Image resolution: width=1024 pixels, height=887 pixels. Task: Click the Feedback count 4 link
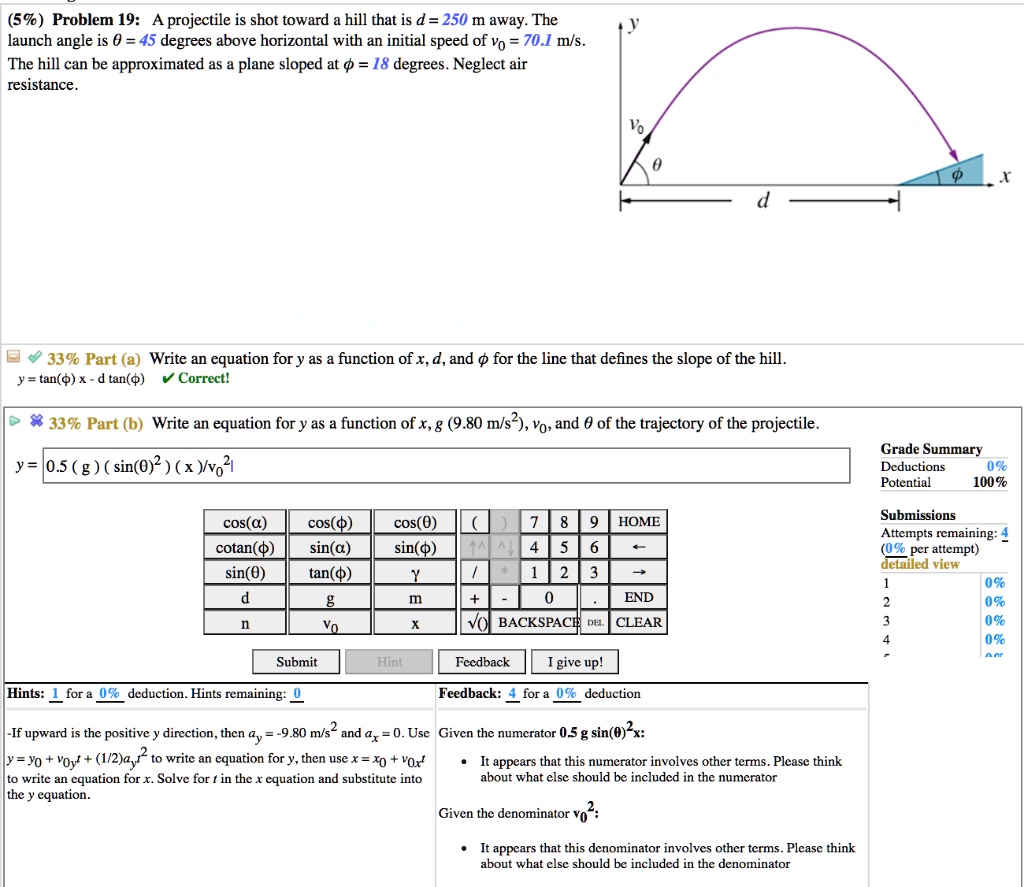(512, 694)
